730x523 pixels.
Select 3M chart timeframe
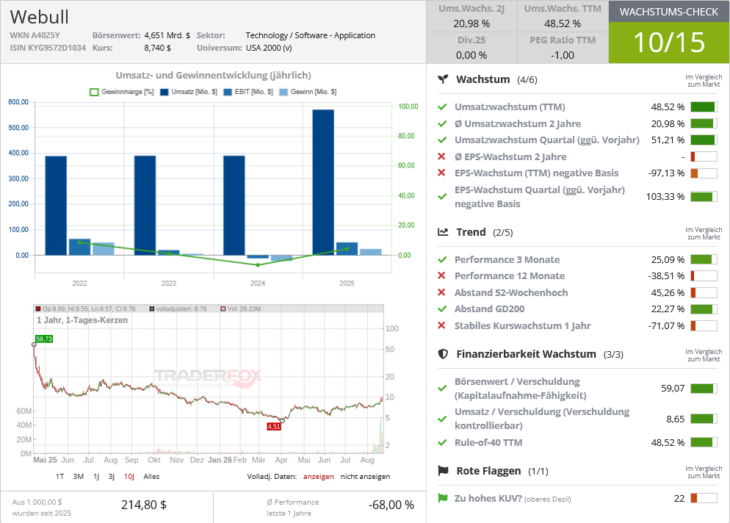point(78,476)
